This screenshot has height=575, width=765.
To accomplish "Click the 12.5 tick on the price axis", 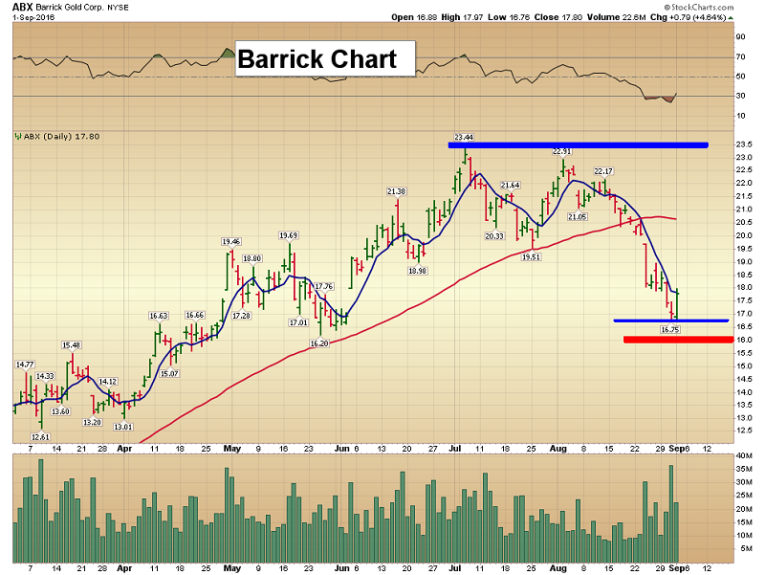I will pos(744,430).
